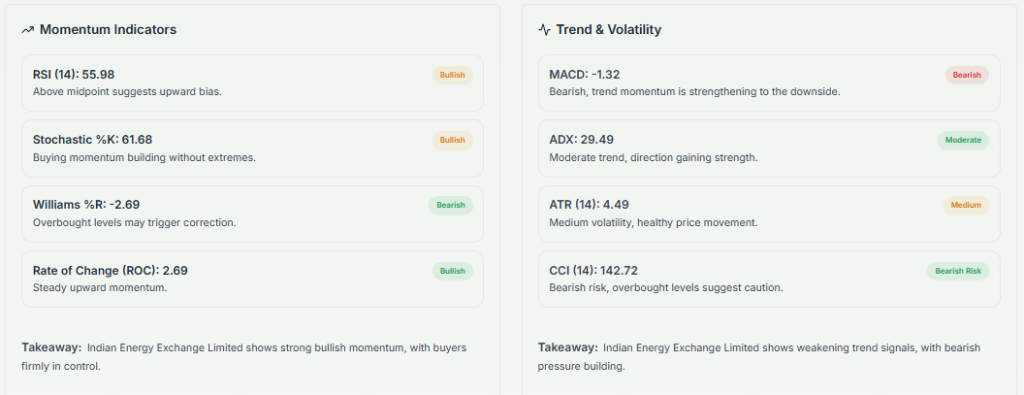Screen dimensions: 1024x395
Task: Click the Trend & Volatility heading
Action: click(x=609, y=29)
